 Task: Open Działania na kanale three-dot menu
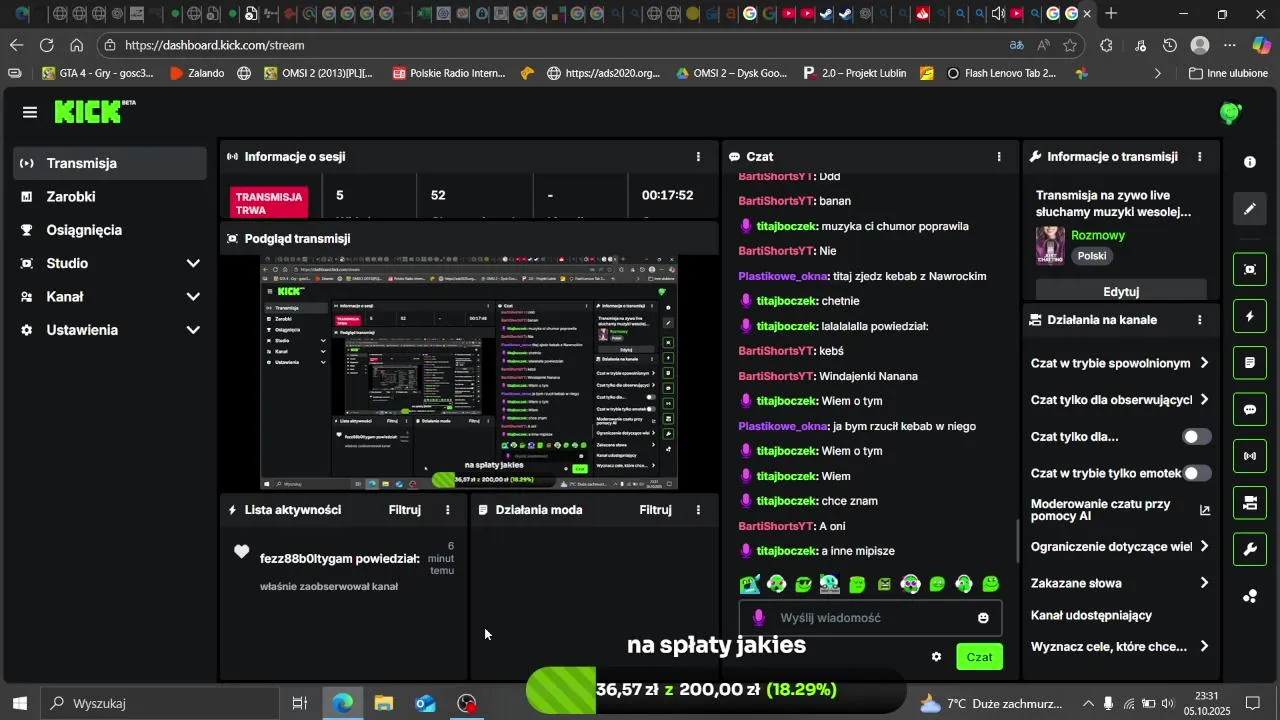coord(1200,320)
